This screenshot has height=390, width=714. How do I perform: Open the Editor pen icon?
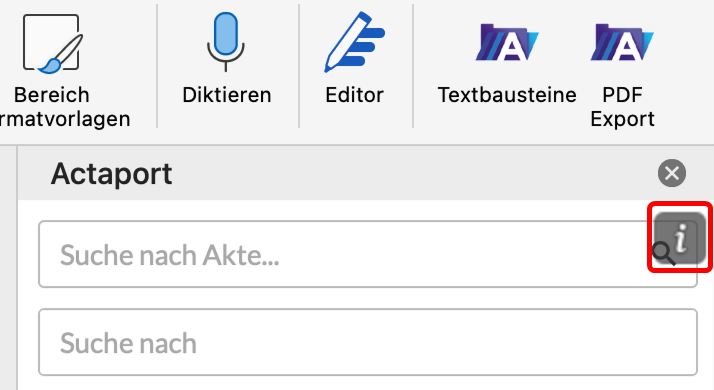tap(355, 42)
